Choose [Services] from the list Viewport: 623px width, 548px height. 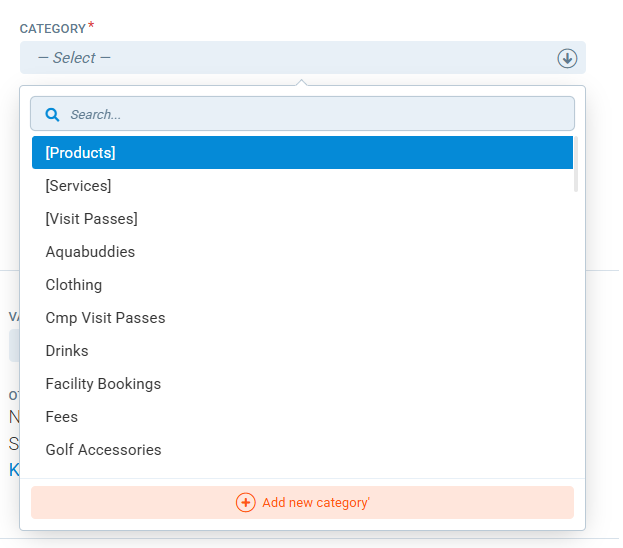[78, 186]
